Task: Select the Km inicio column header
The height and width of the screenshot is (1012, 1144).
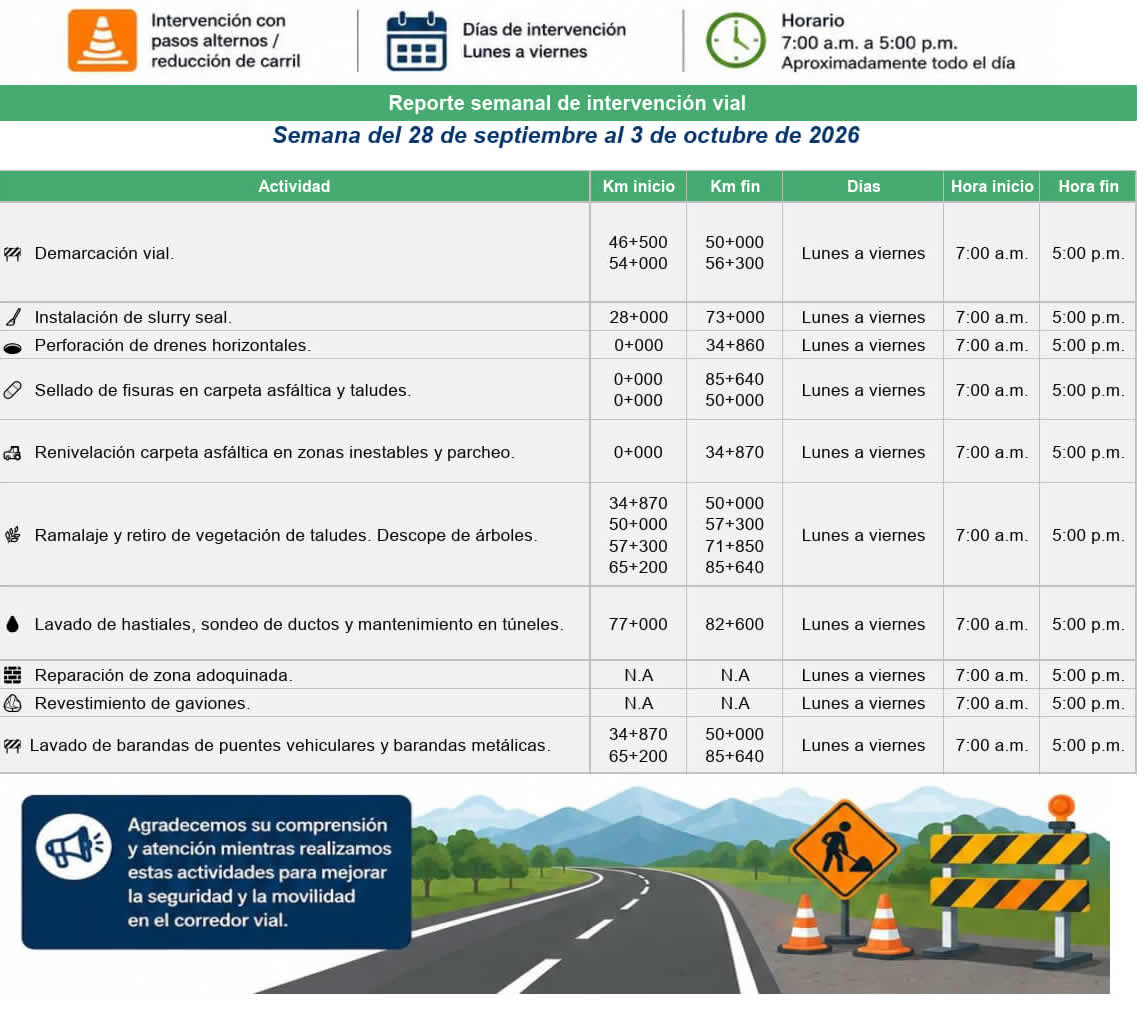Action: click(x=638, y=186)
